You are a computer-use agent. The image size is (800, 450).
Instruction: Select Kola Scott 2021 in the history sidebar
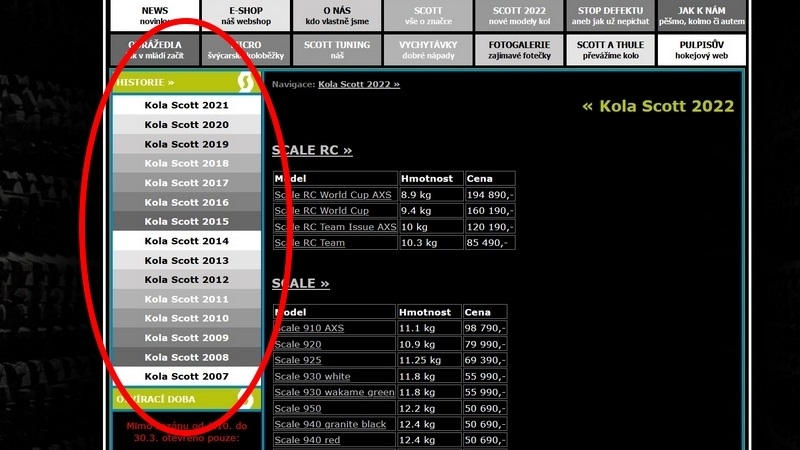(x=187, y=105)
